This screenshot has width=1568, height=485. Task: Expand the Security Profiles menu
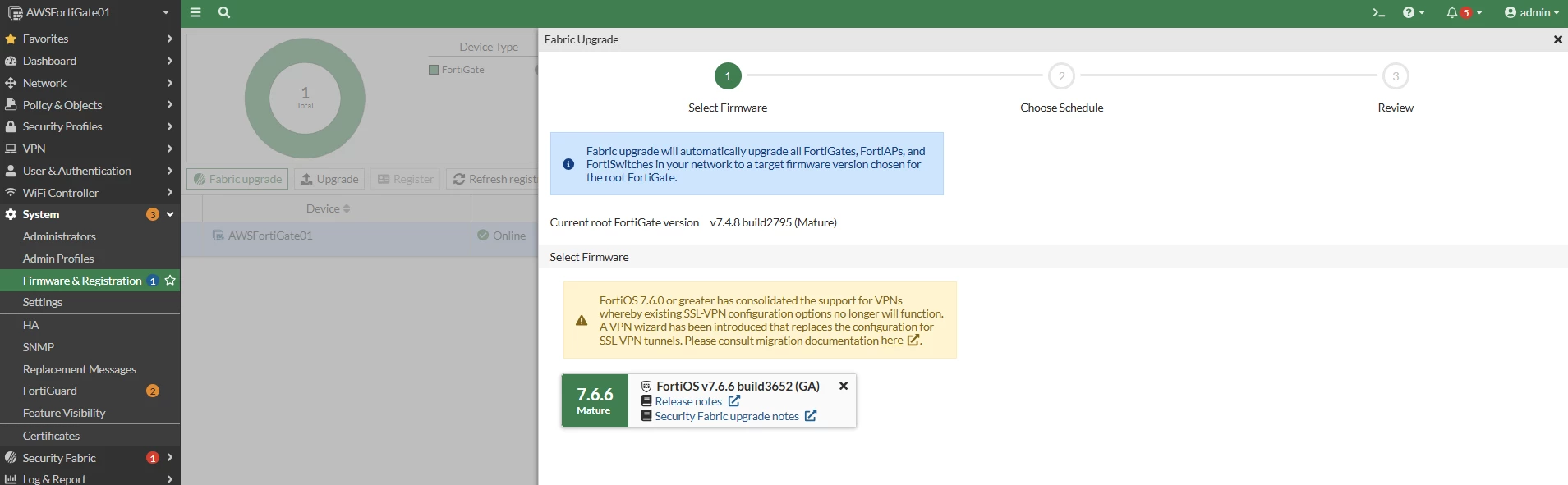(x=90, y=126)
